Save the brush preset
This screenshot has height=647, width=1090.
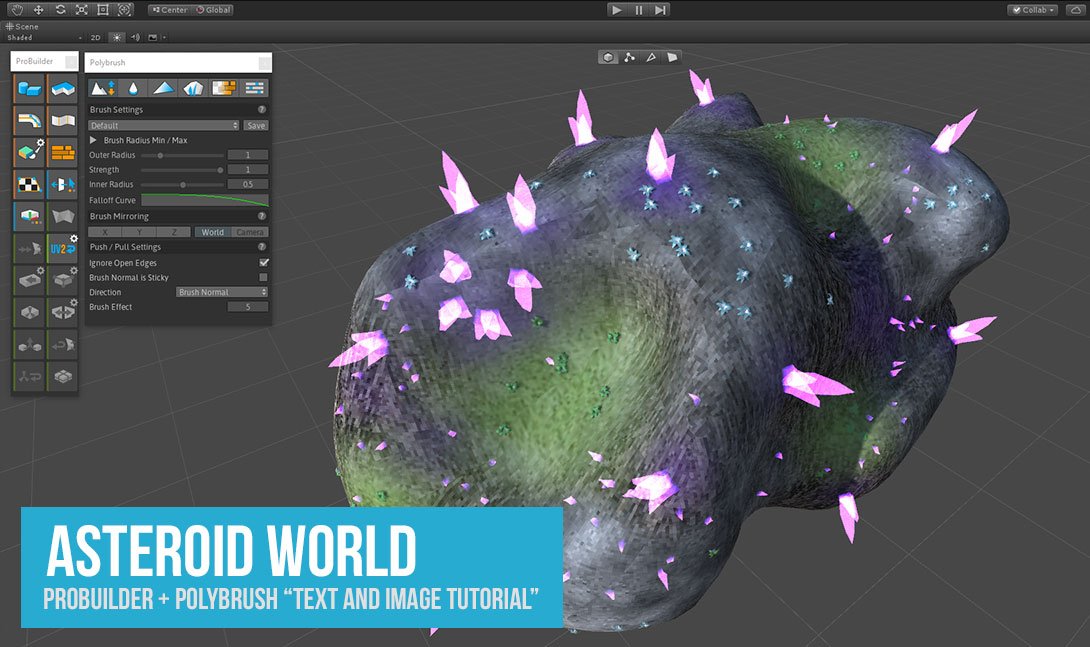[x=256, y=125]
